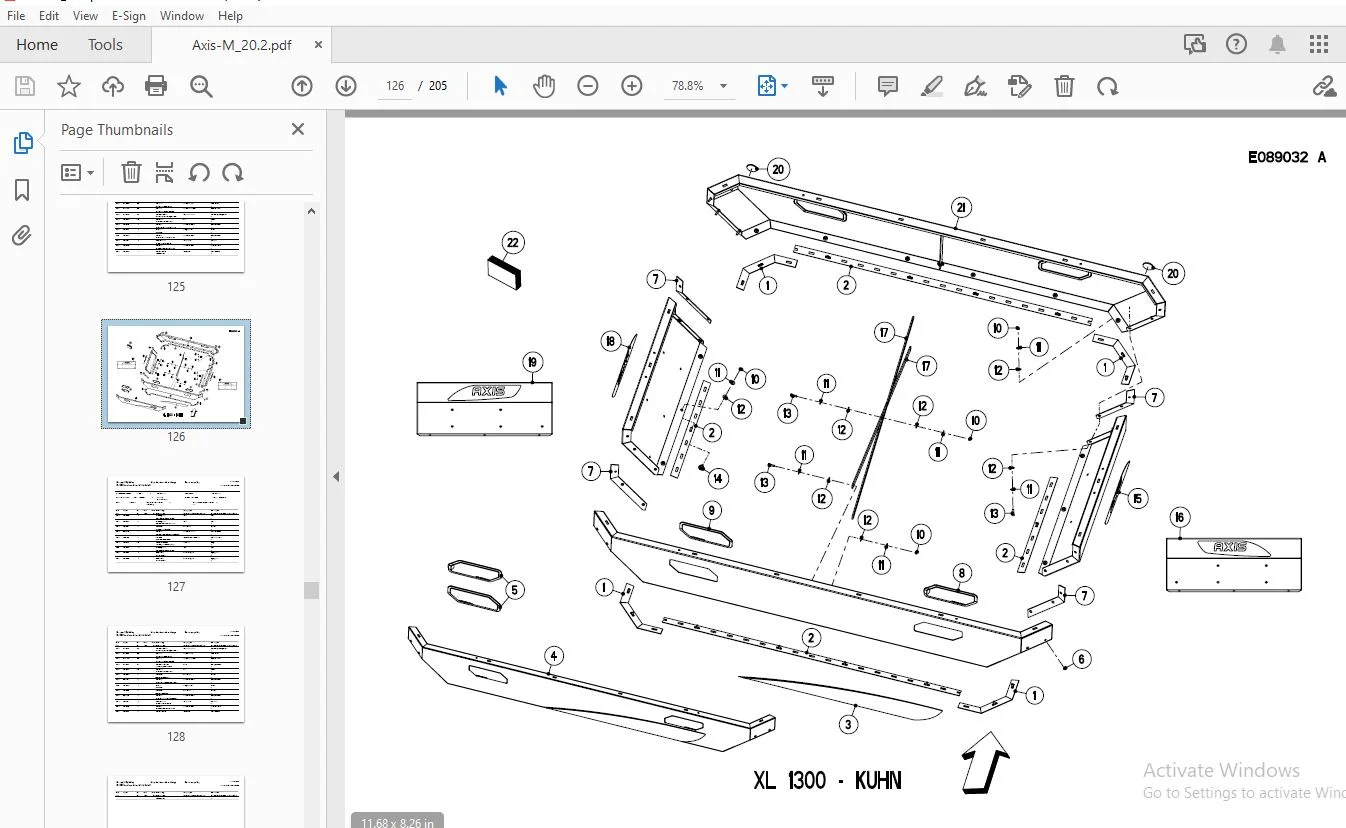Close the Page Thumbnails panel

coord(297,129)
